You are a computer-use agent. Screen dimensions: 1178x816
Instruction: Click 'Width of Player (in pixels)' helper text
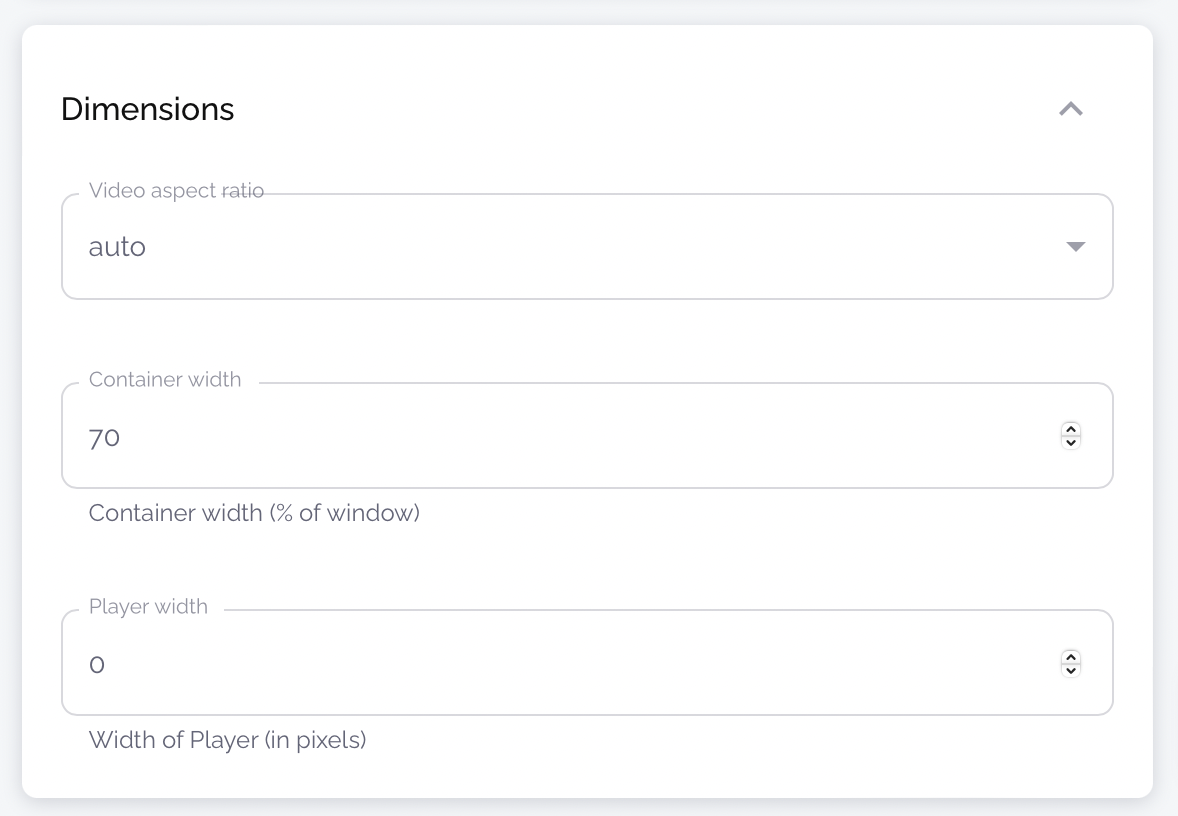tap(227, 740)
